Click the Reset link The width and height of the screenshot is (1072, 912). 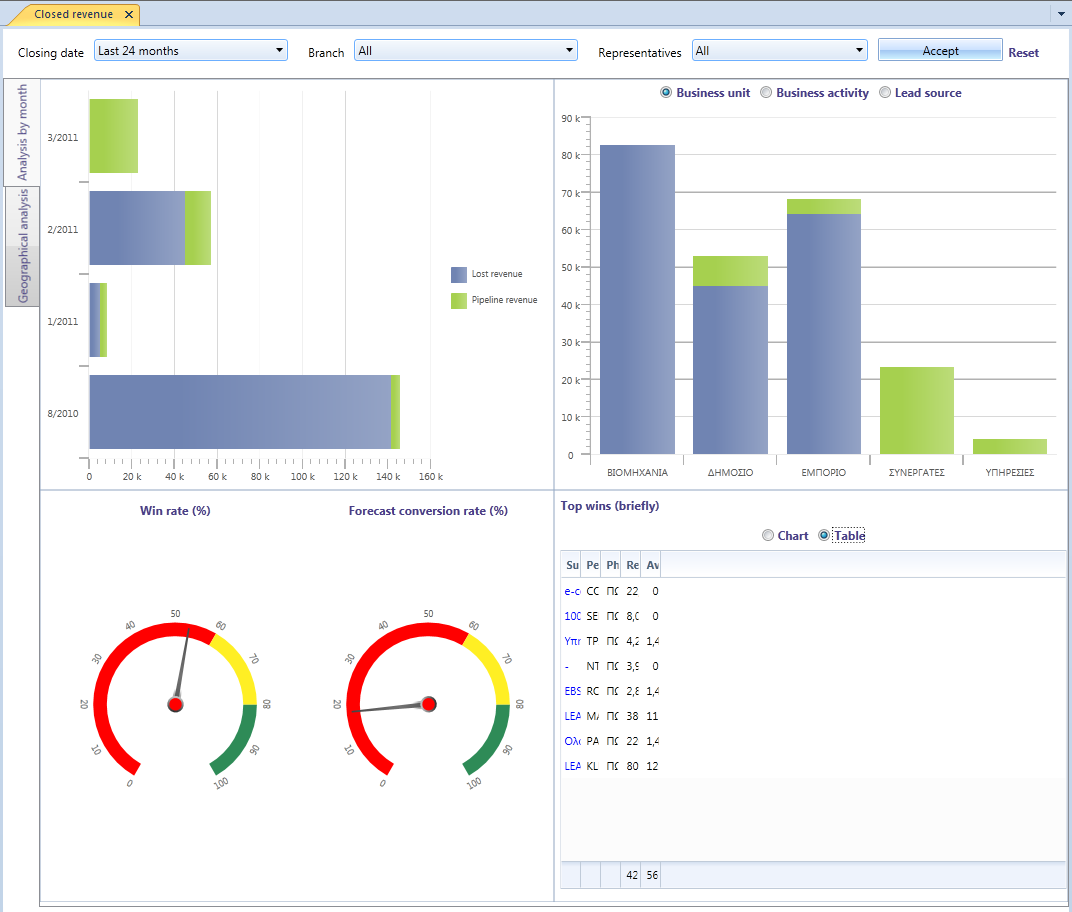[1023, 53]
